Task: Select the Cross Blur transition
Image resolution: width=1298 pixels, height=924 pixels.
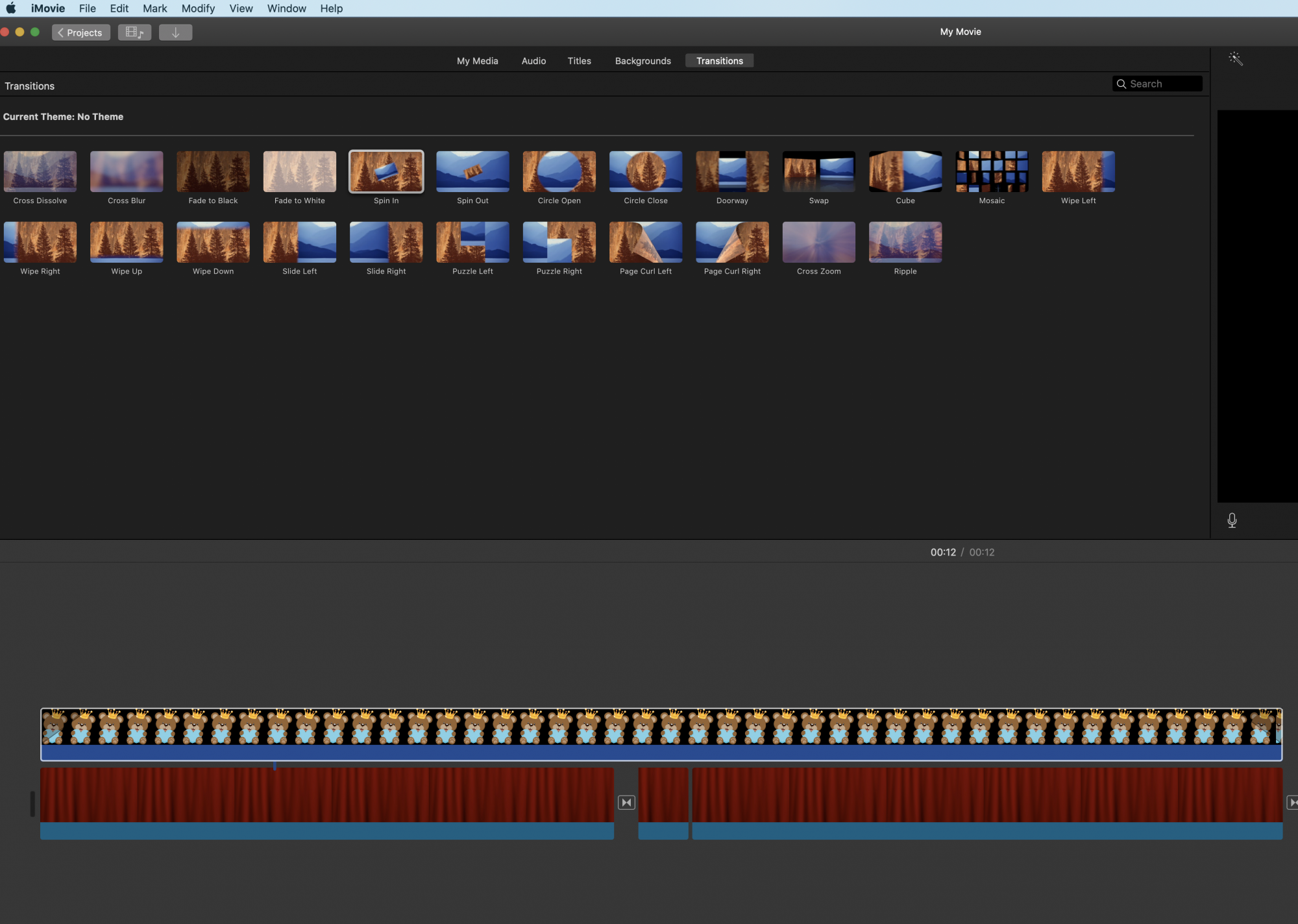Action: [127, 172]
